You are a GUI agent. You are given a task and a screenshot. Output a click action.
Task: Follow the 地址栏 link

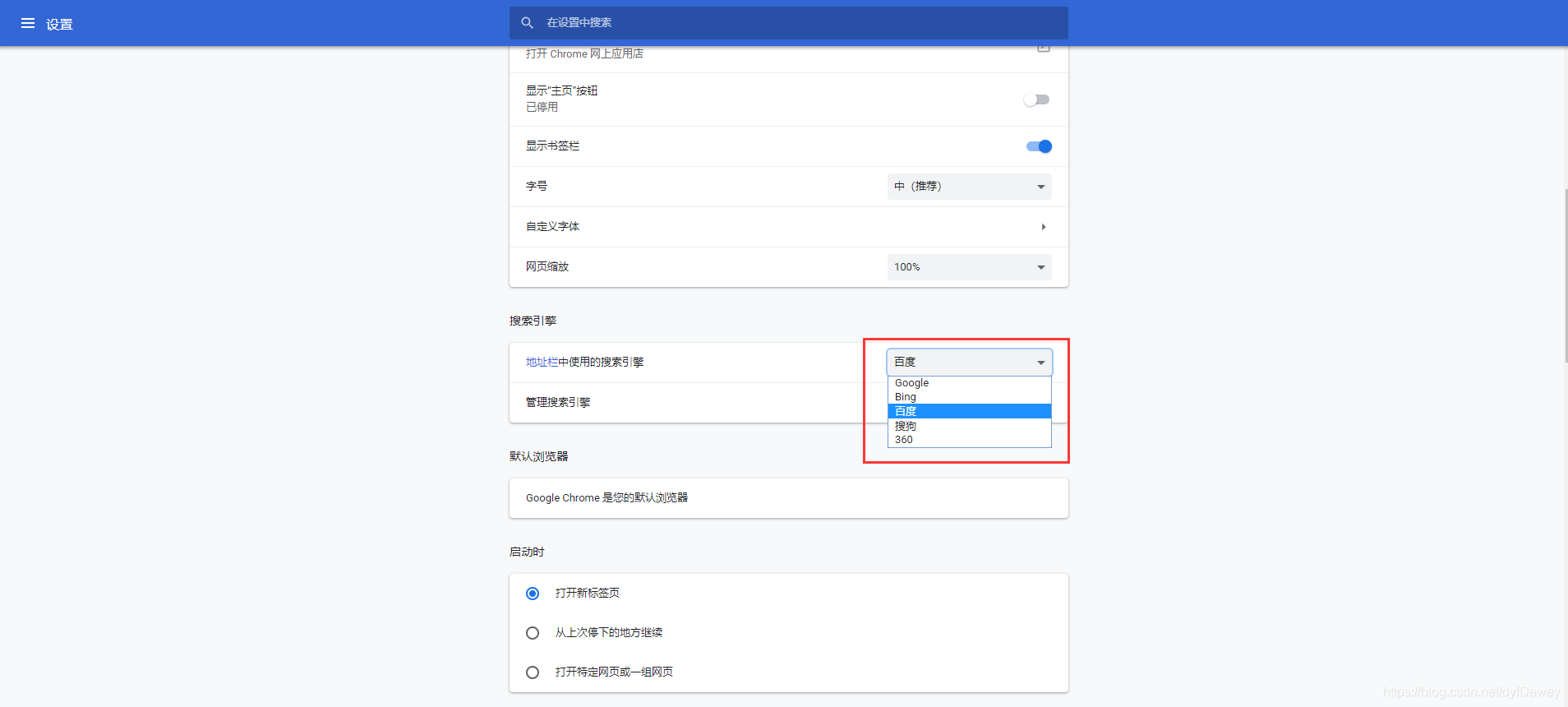click(x=542, y=363)
